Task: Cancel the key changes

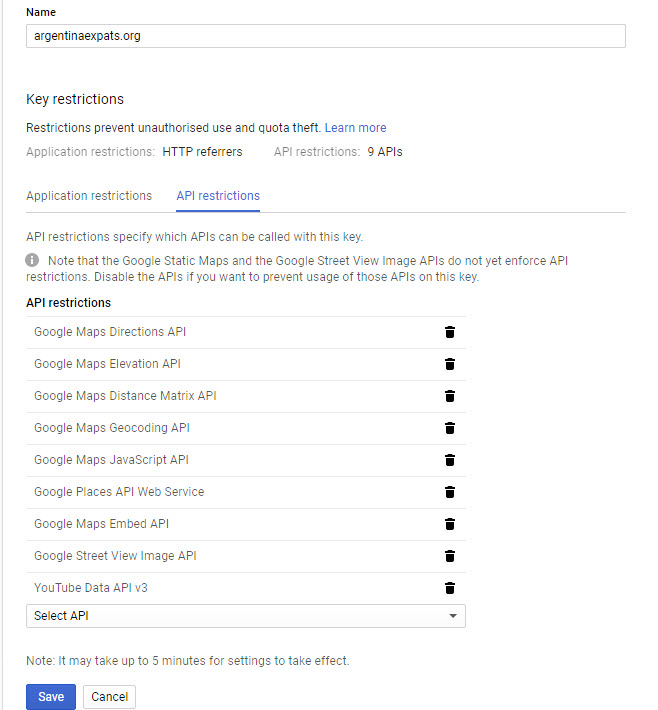Action: click(109, 697)
